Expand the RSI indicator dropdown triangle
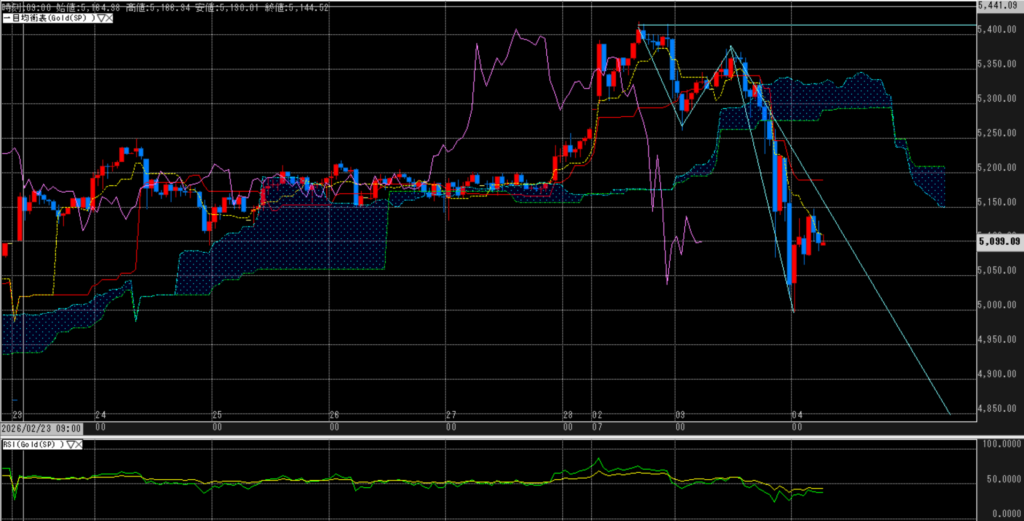The width and height of the screenshot is (1024, 521). (69, 444)
